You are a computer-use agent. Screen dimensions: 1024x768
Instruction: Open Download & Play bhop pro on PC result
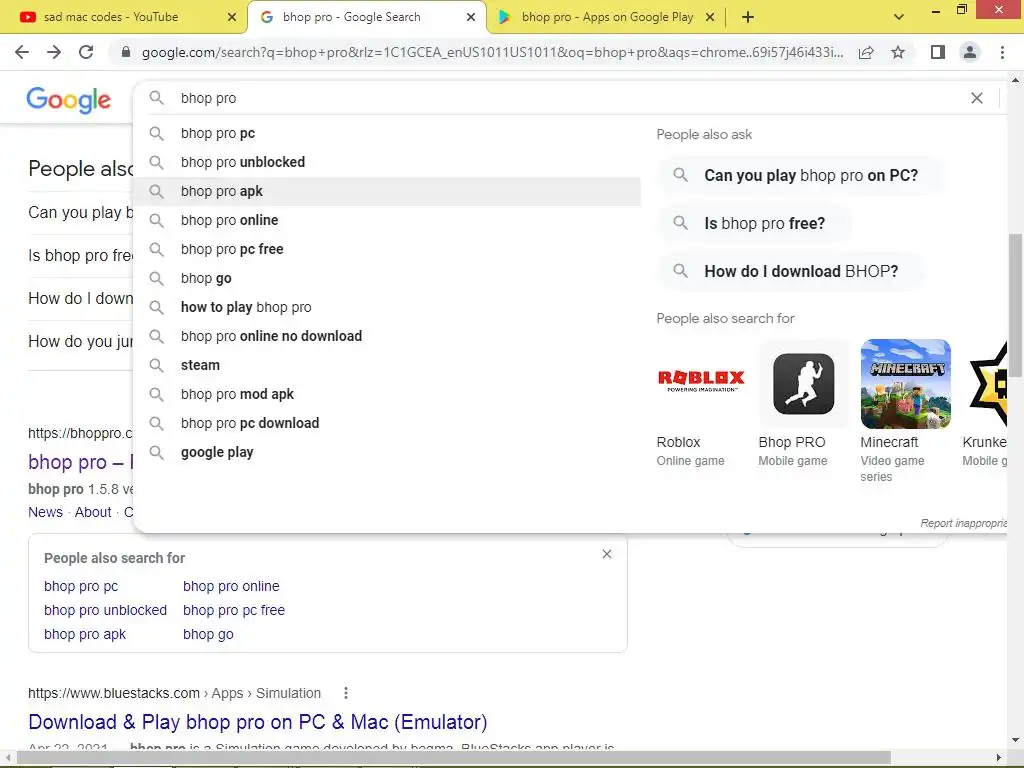(x=258, y=722)
